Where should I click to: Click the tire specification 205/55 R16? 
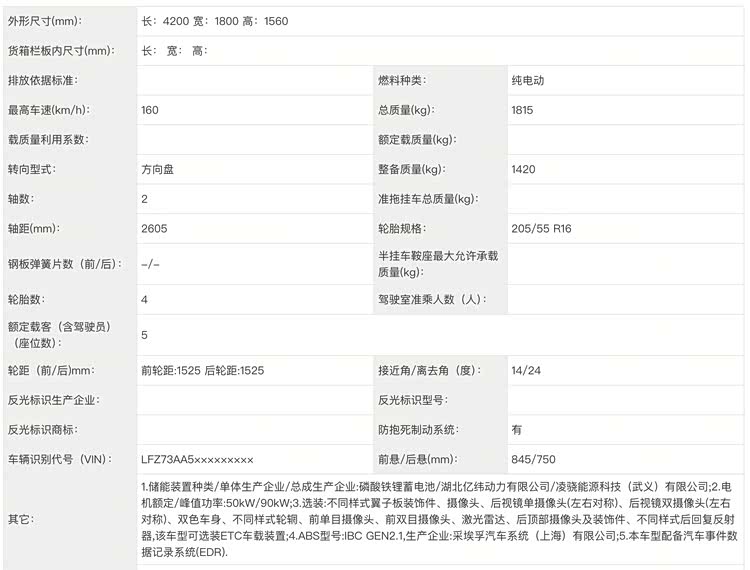pos(542,229)
